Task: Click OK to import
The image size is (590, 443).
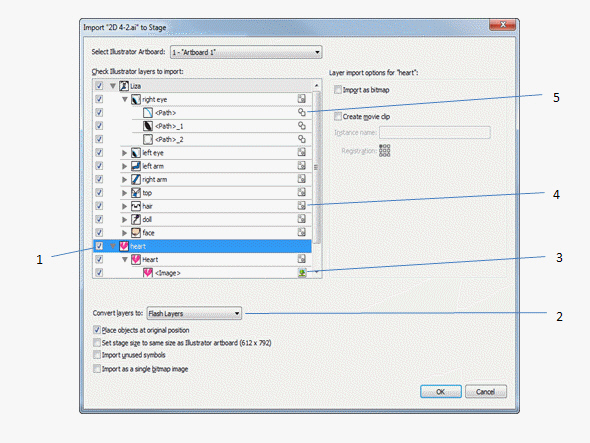Action: coord(441,391)
